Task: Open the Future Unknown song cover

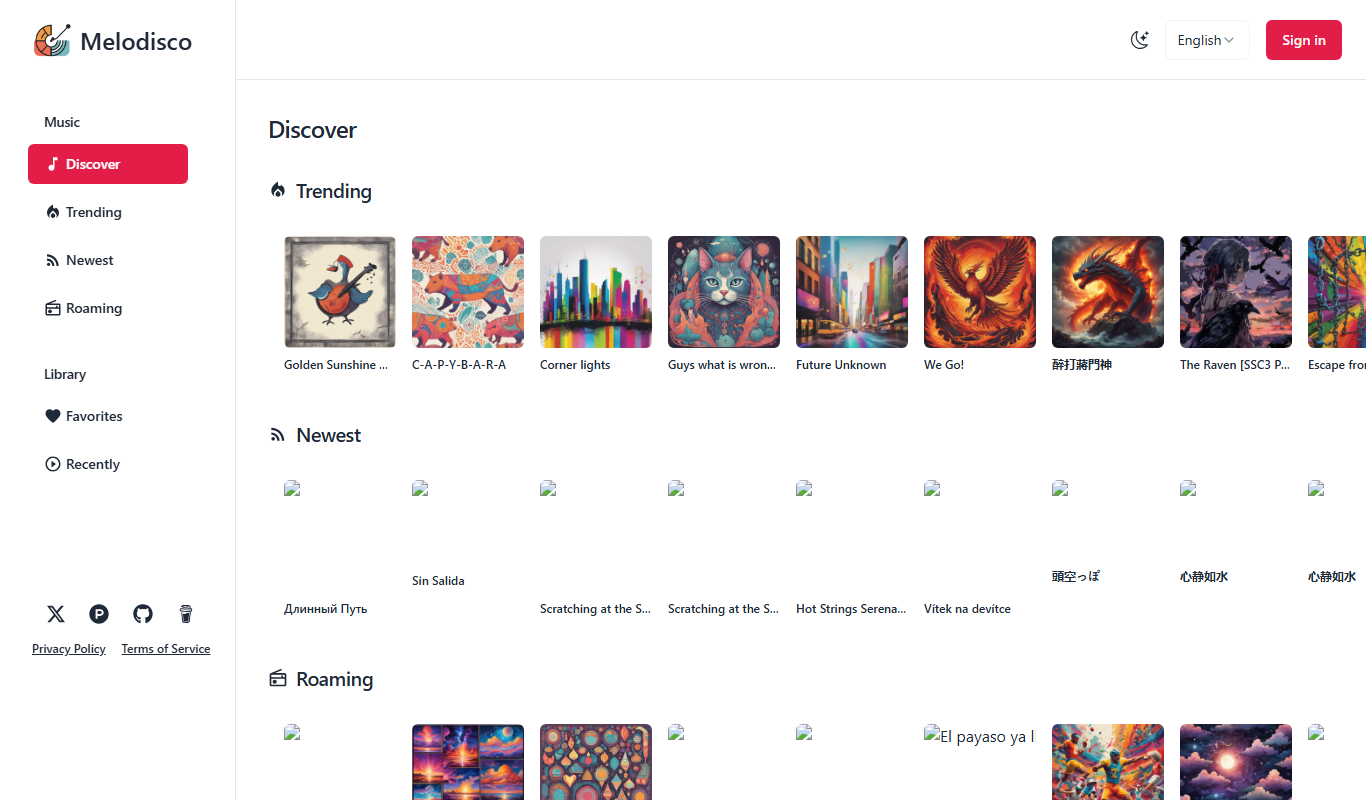Action: tap(852, 292)
